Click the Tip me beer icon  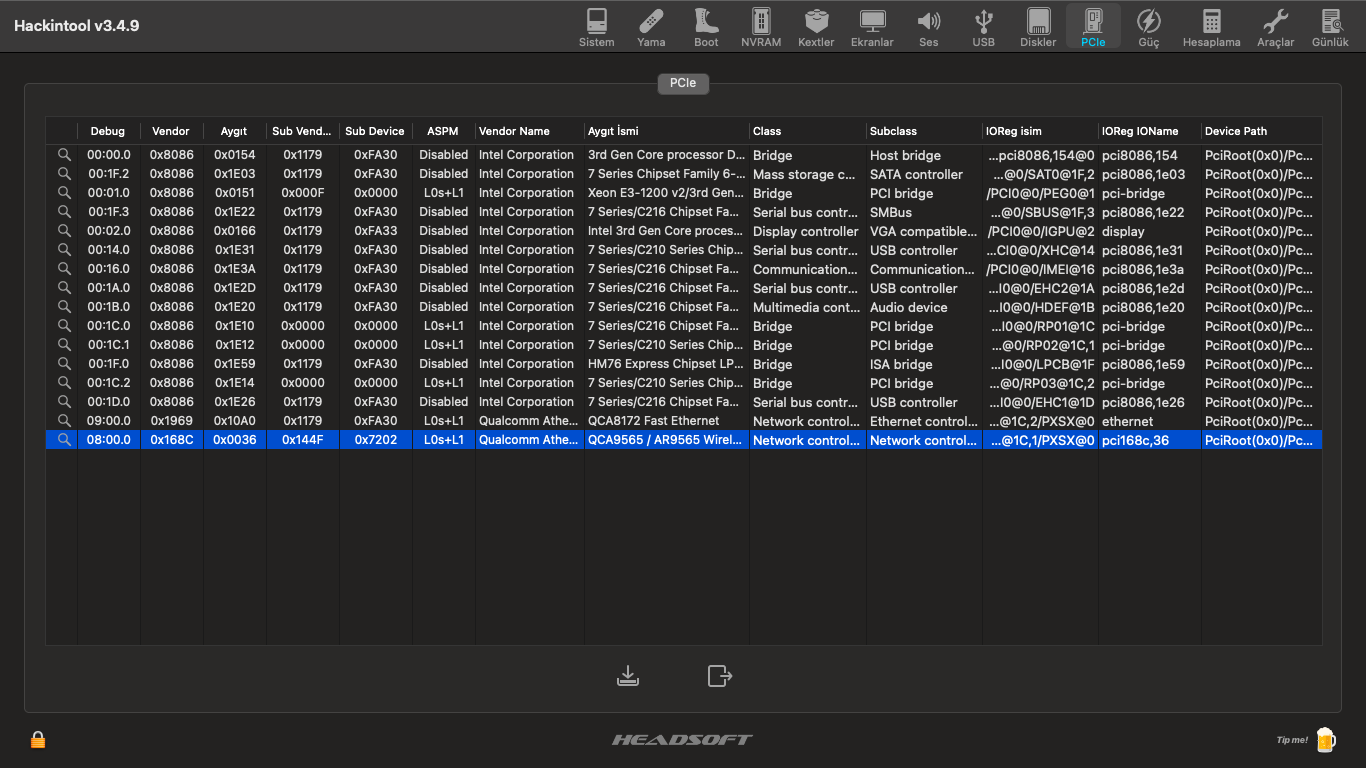pyautogui.click(x=1325, y=740)
